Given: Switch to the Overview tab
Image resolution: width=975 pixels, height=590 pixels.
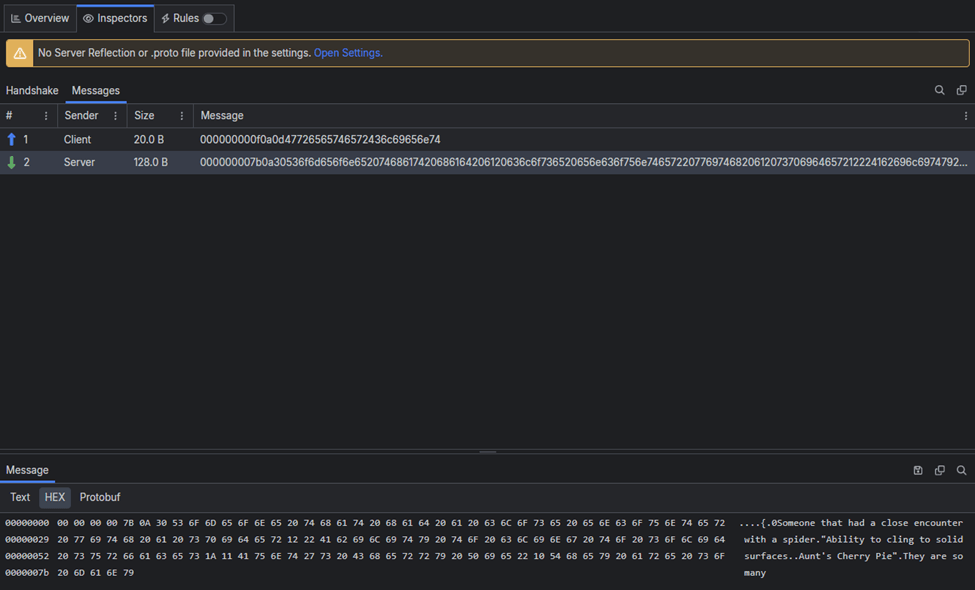Looking at the screenshot, I should click(x=40, y=18).
